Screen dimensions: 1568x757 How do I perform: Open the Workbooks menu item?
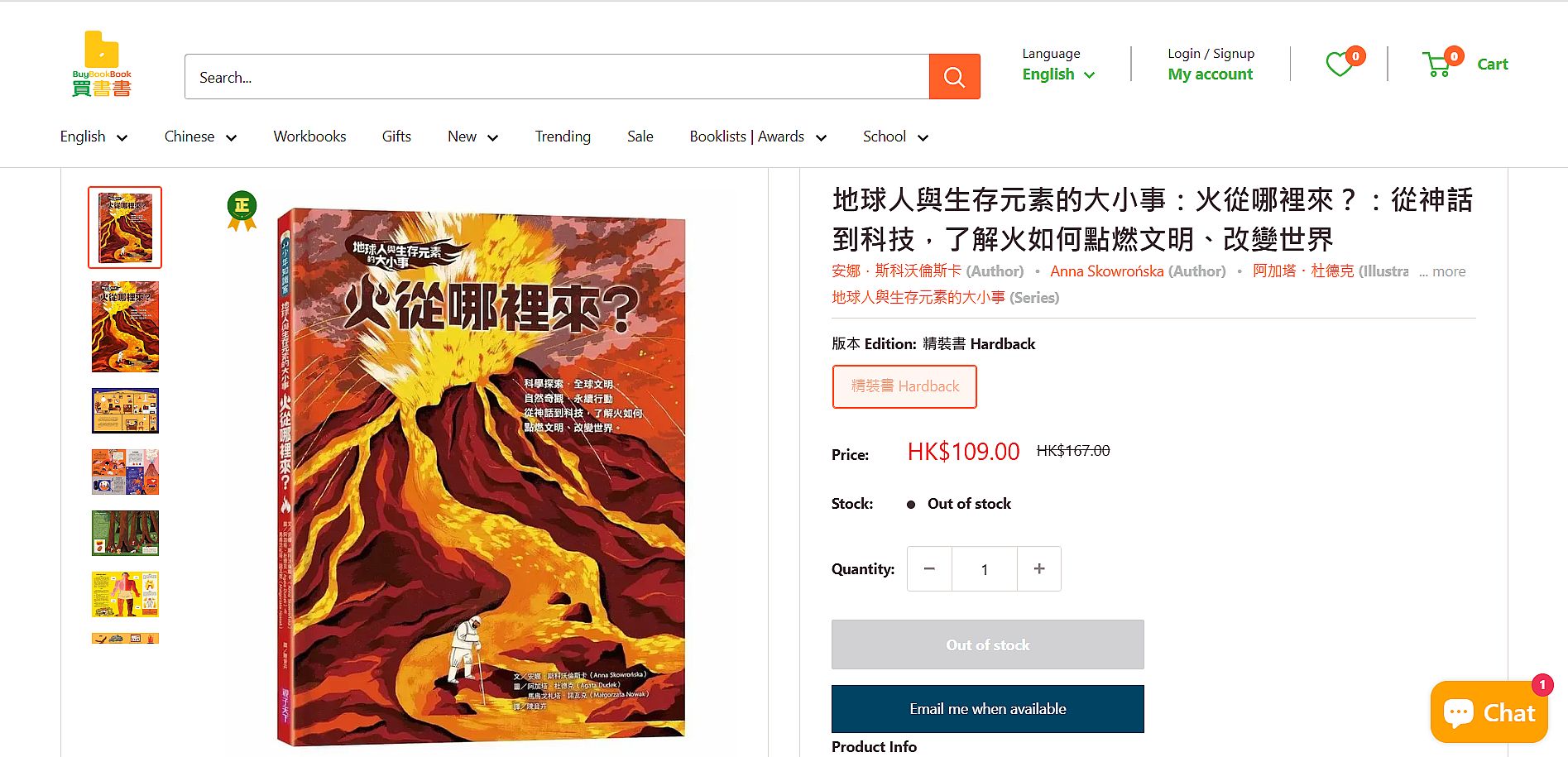tap(309, 137)
